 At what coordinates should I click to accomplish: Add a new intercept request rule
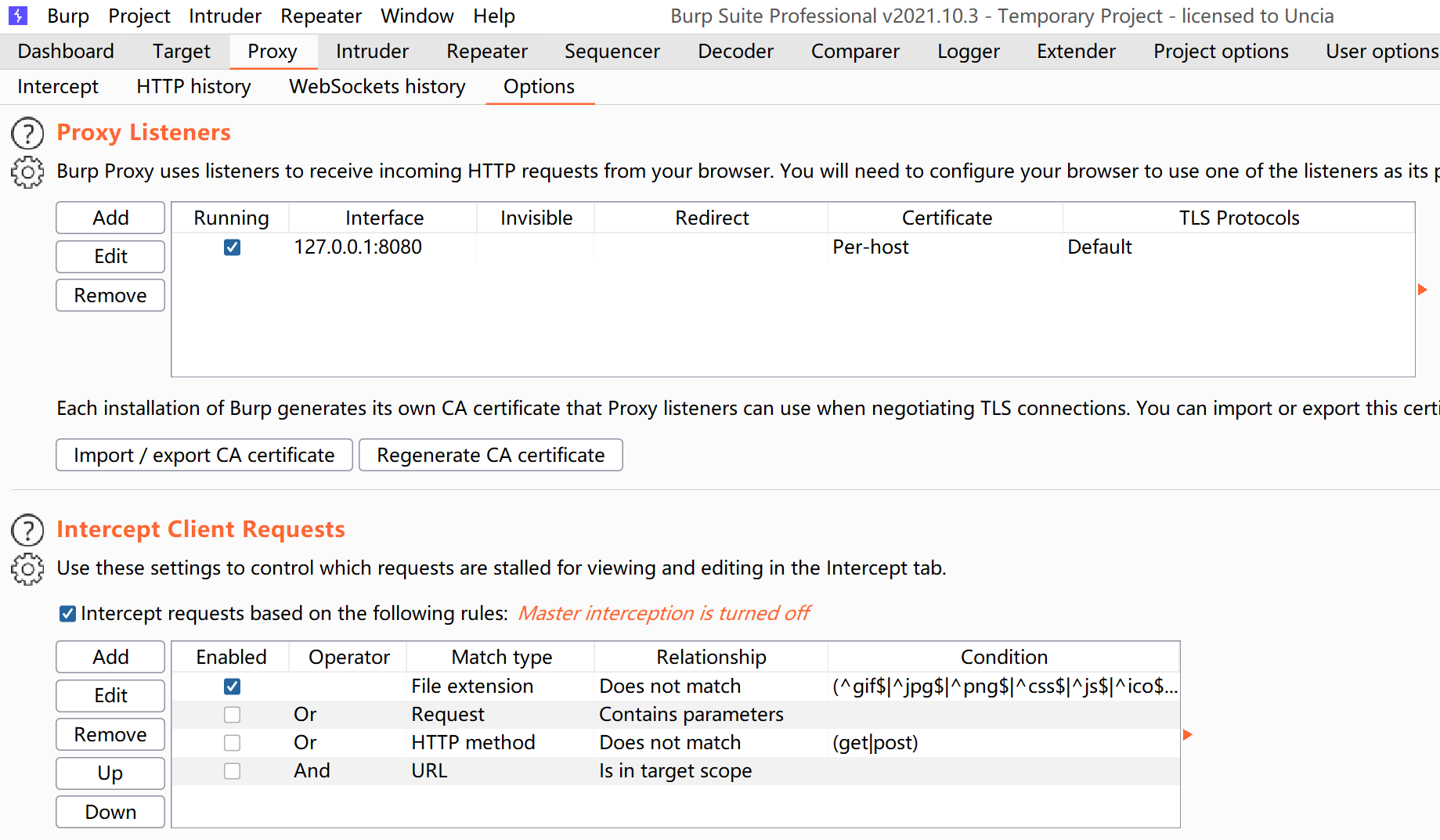(110, 657)
